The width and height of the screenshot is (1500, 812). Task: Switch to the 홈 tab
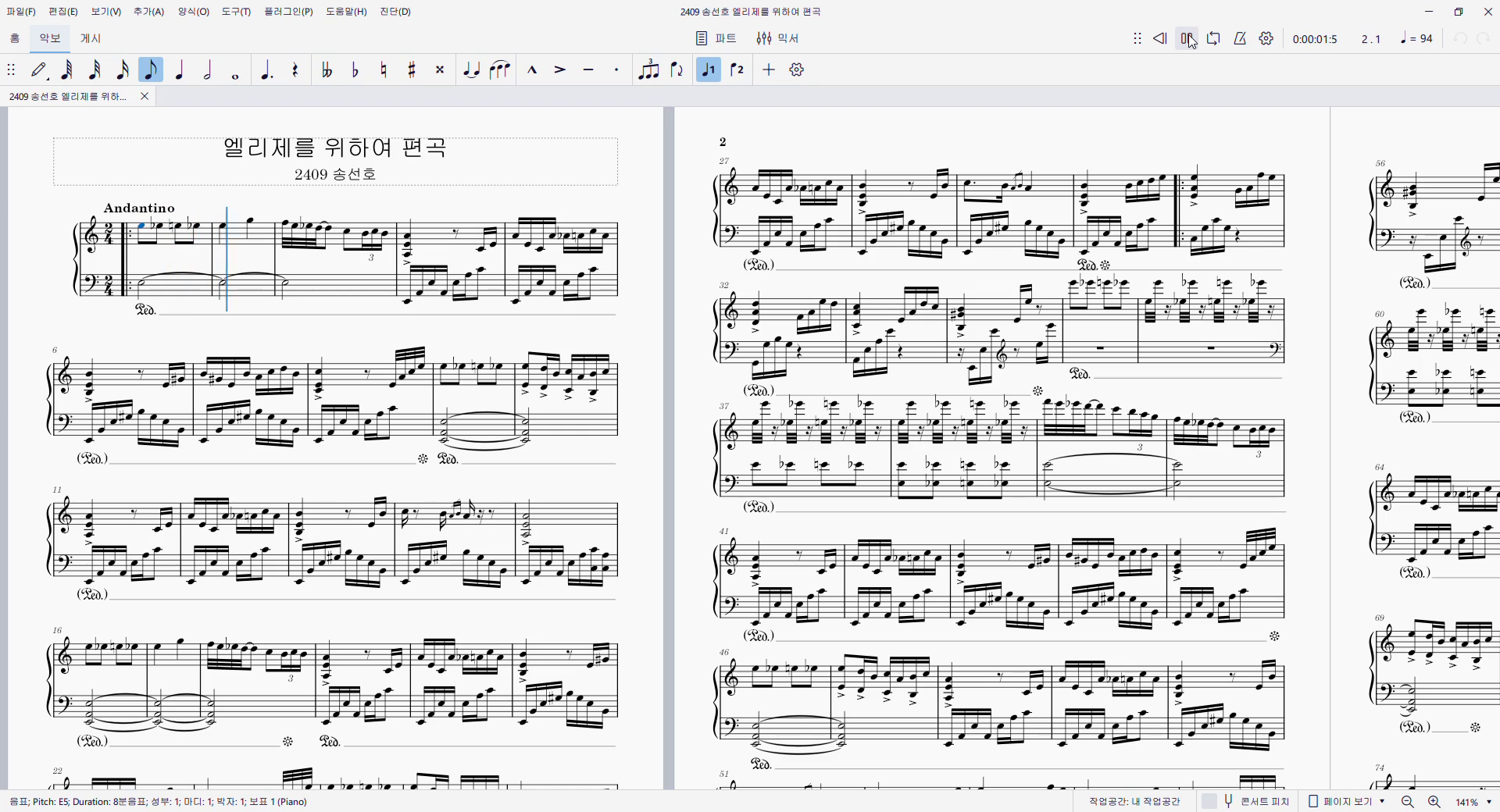tap(15, 38)
